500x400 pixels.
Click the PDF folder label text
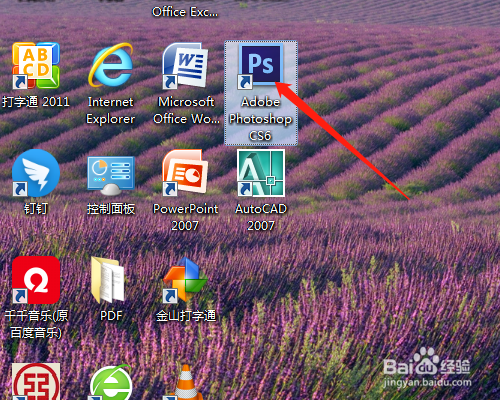pos(111,315)
